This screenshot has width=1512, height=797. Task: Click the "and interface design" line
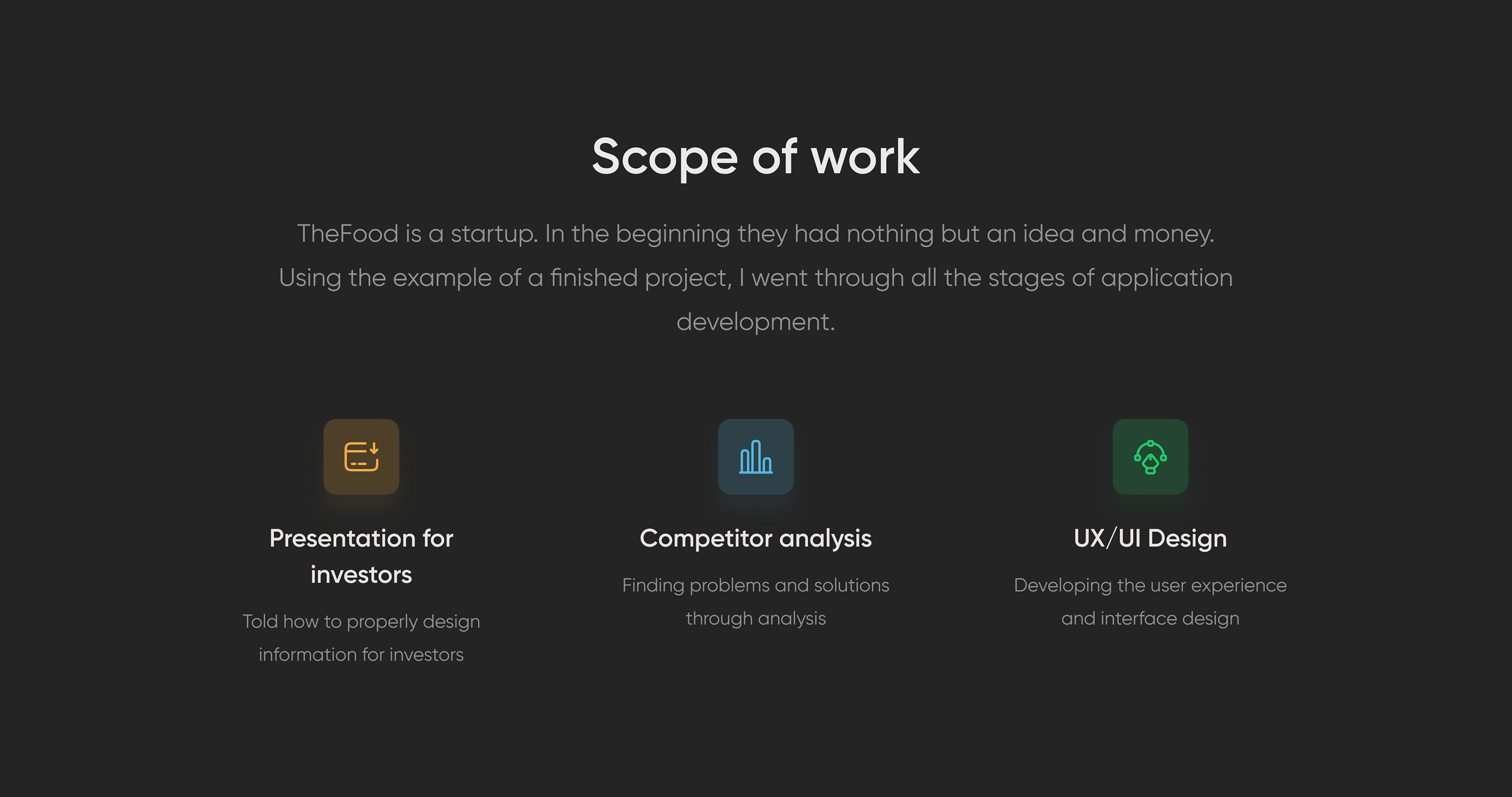click(1150, 618)
